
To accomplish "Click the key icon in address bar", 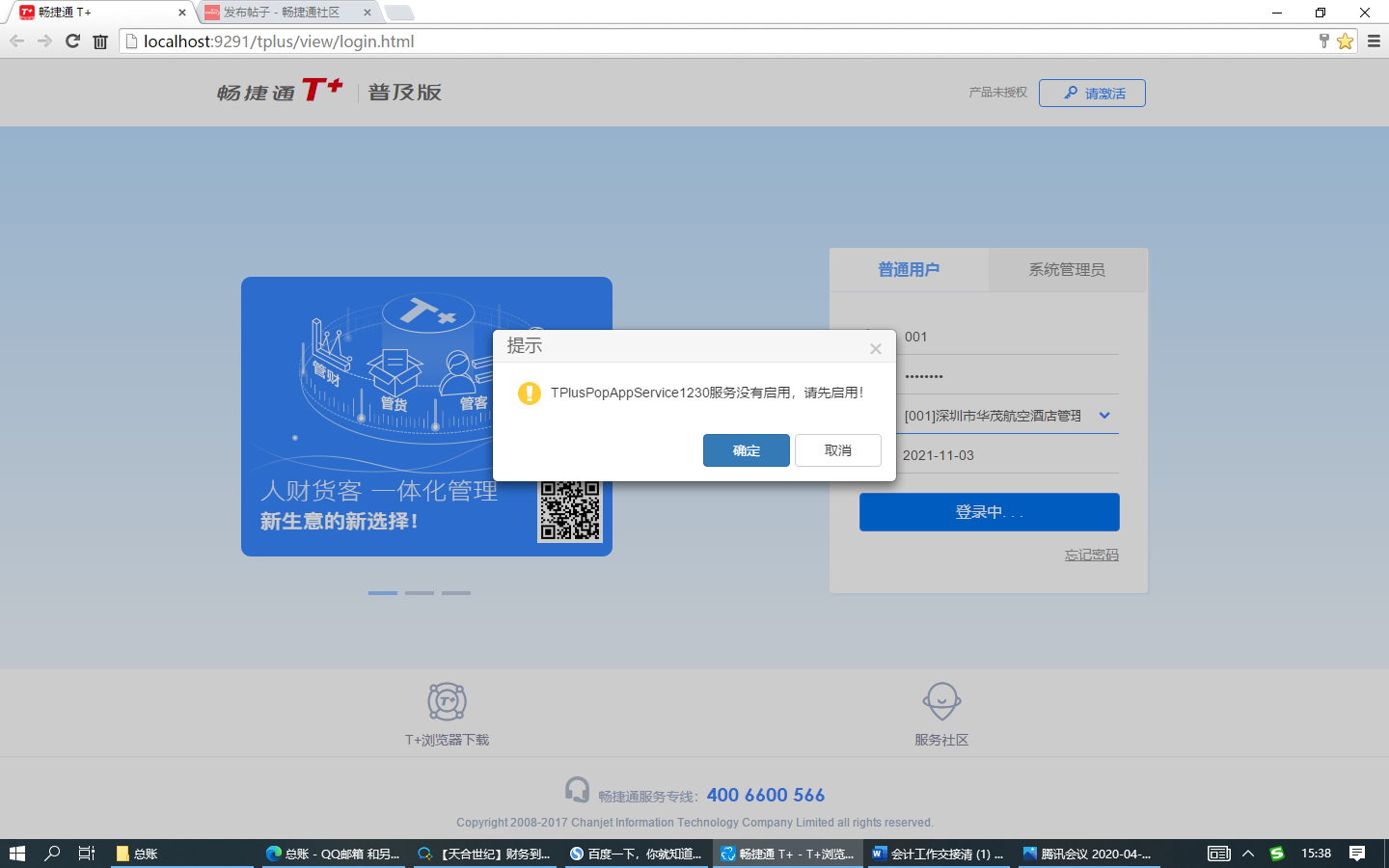I will (x=1323, y=41).
